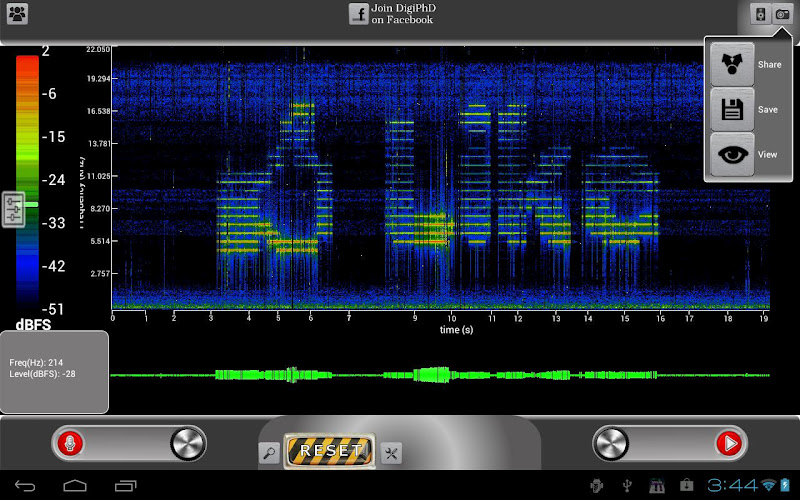
Task: Tap the notification icon beside the USB icon
Action: (x=656, y=485)
